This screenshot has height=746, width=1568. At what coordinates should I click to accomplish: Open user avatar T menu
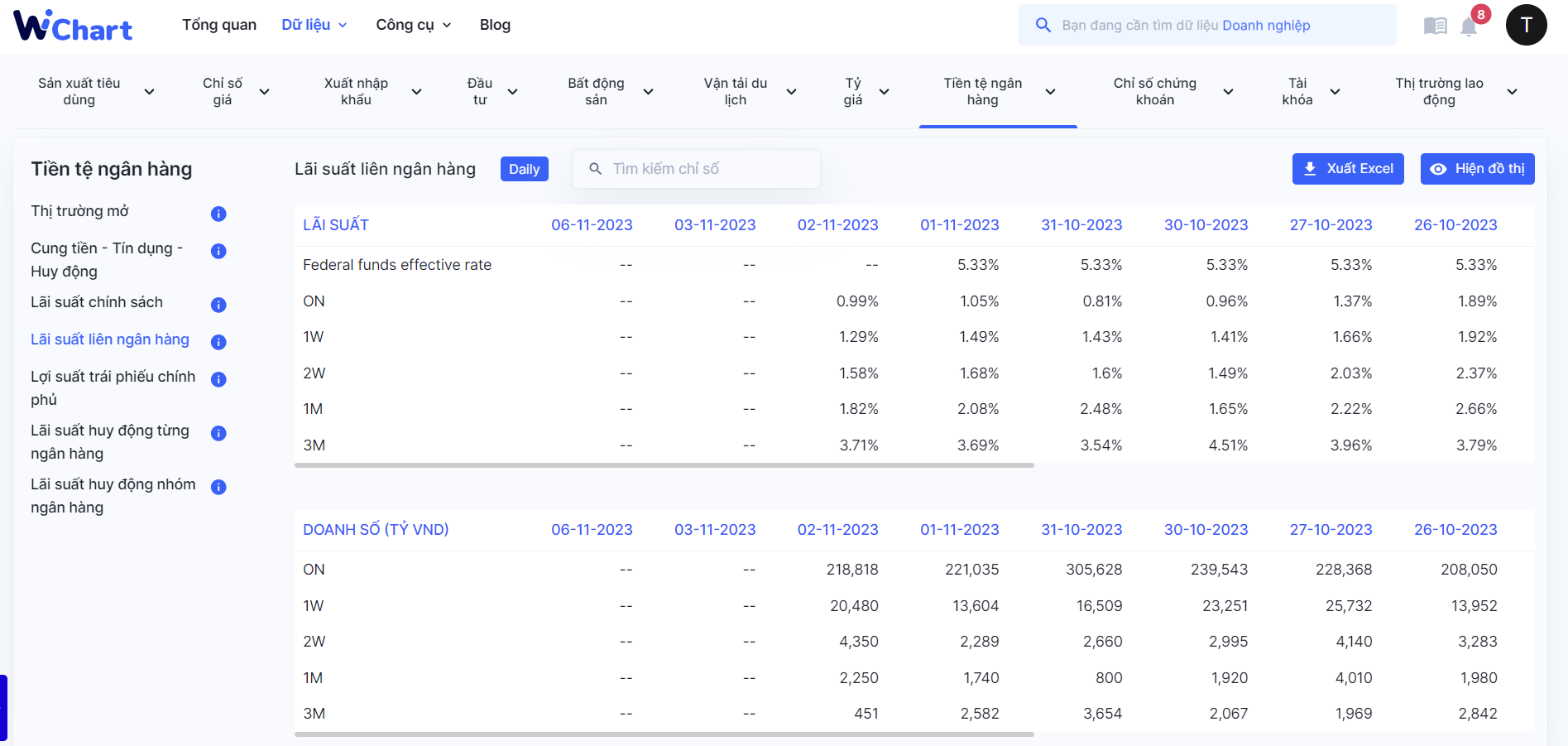click(x=1527, y=25)
